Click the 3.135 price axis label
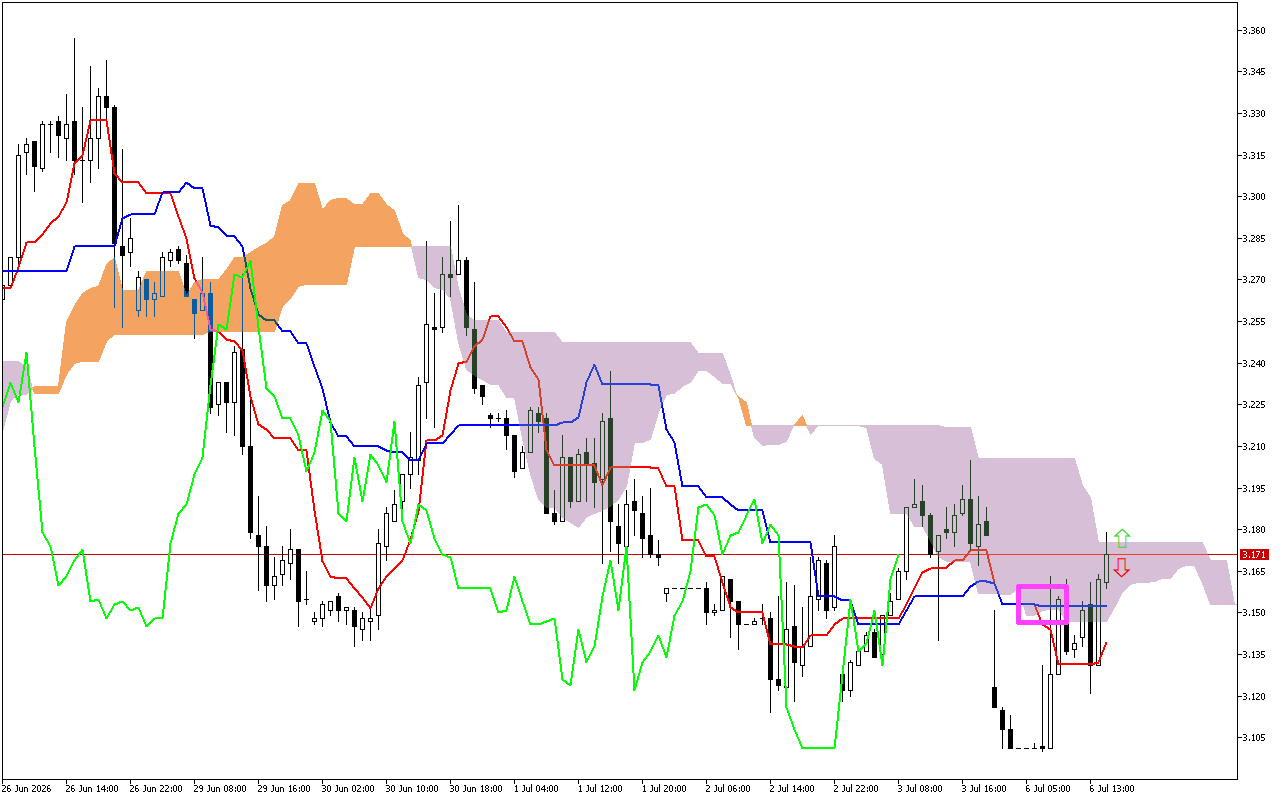Image resolution: width=1280 pixels, height=800 pixels. click(1254, 654)
